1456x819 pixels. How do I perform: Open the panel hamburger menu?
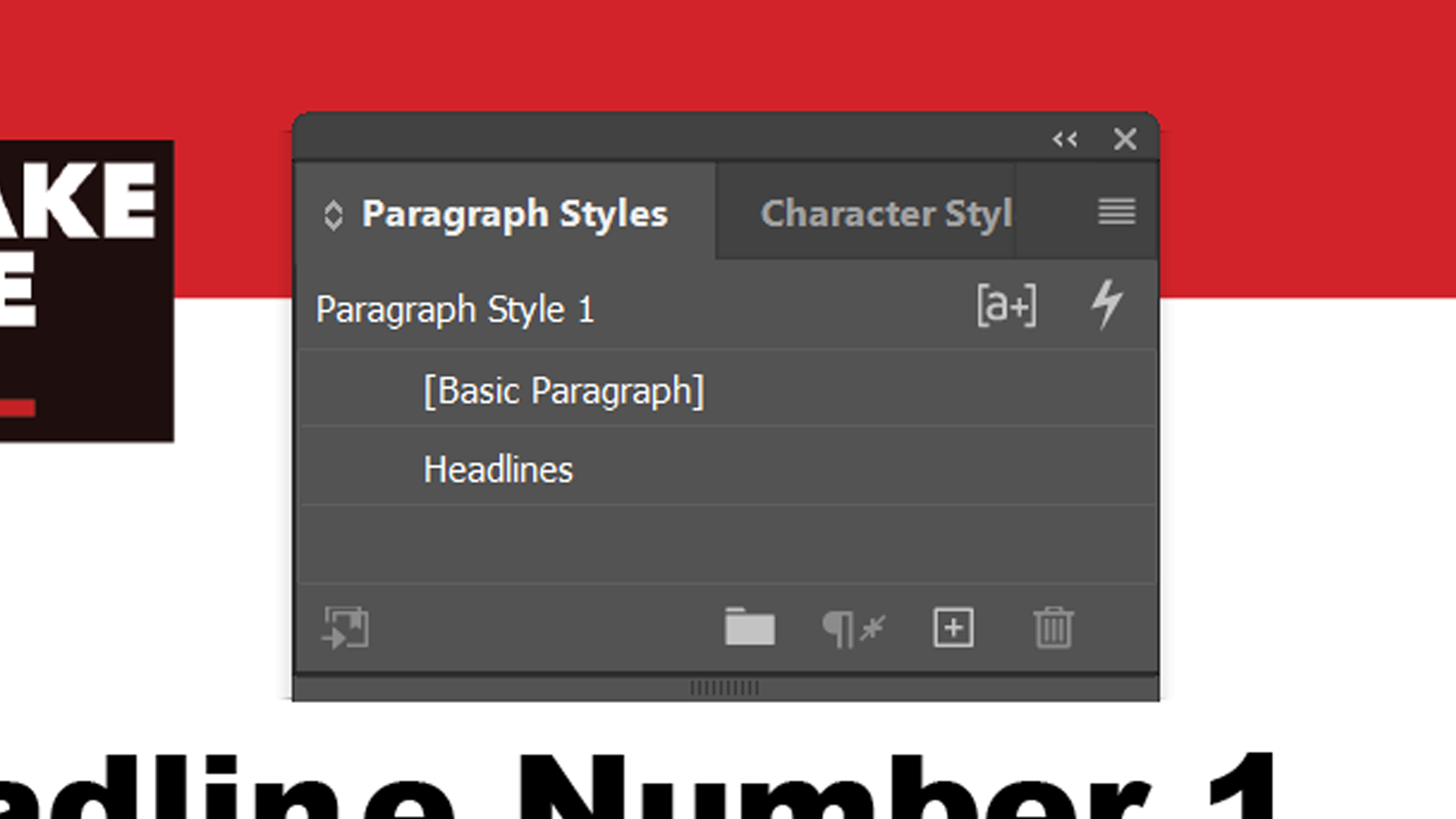click(x=1116, y=212)
